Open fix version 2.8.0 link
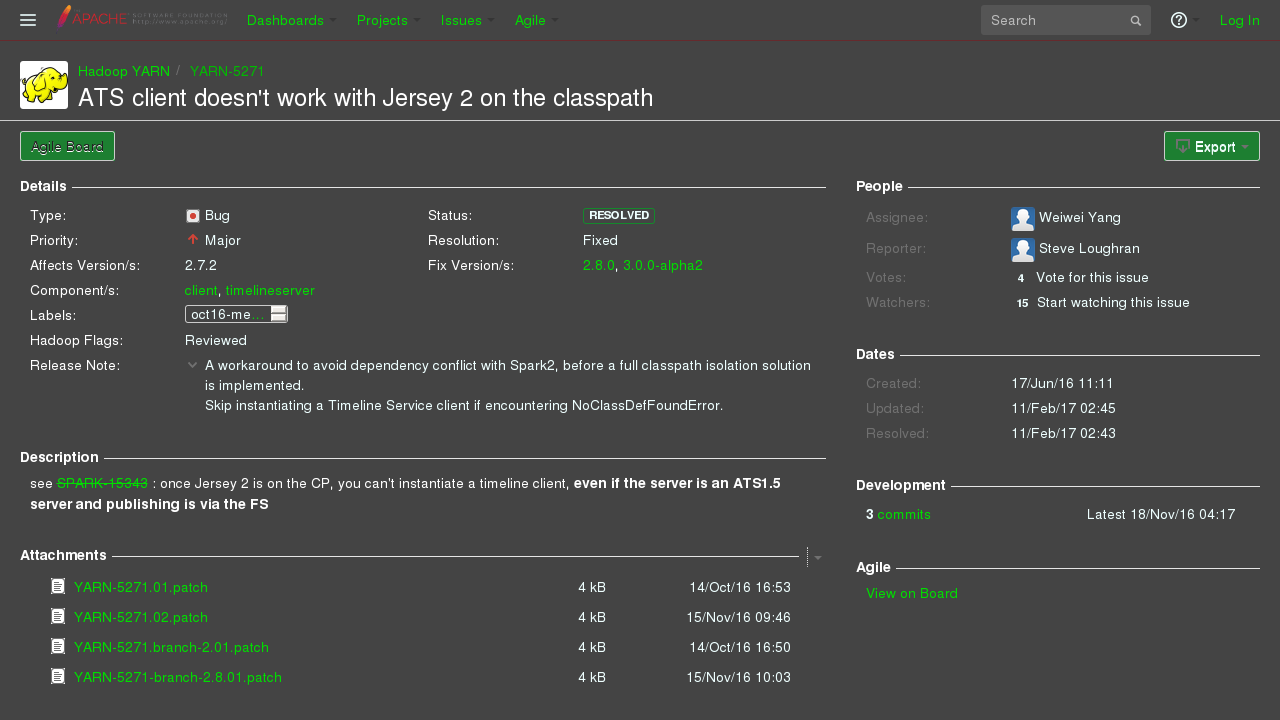1280x720 pixels. (599, 265)
